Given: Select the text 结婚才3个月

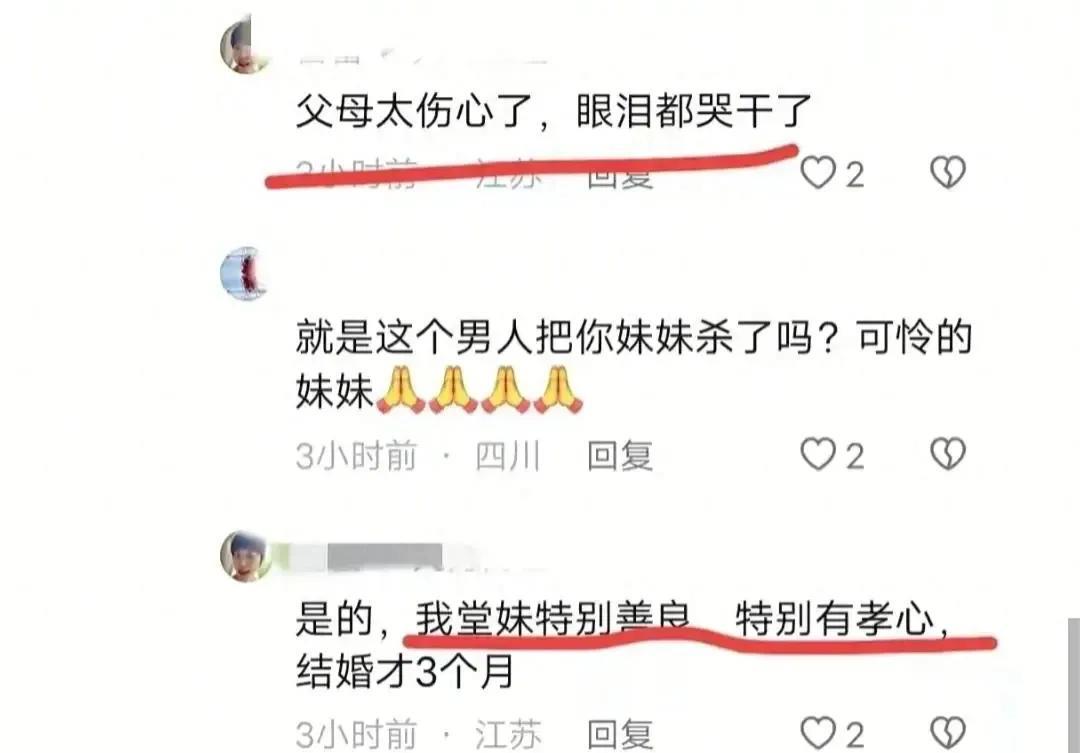Looking at the screenshot, I should tap(405, 672).
